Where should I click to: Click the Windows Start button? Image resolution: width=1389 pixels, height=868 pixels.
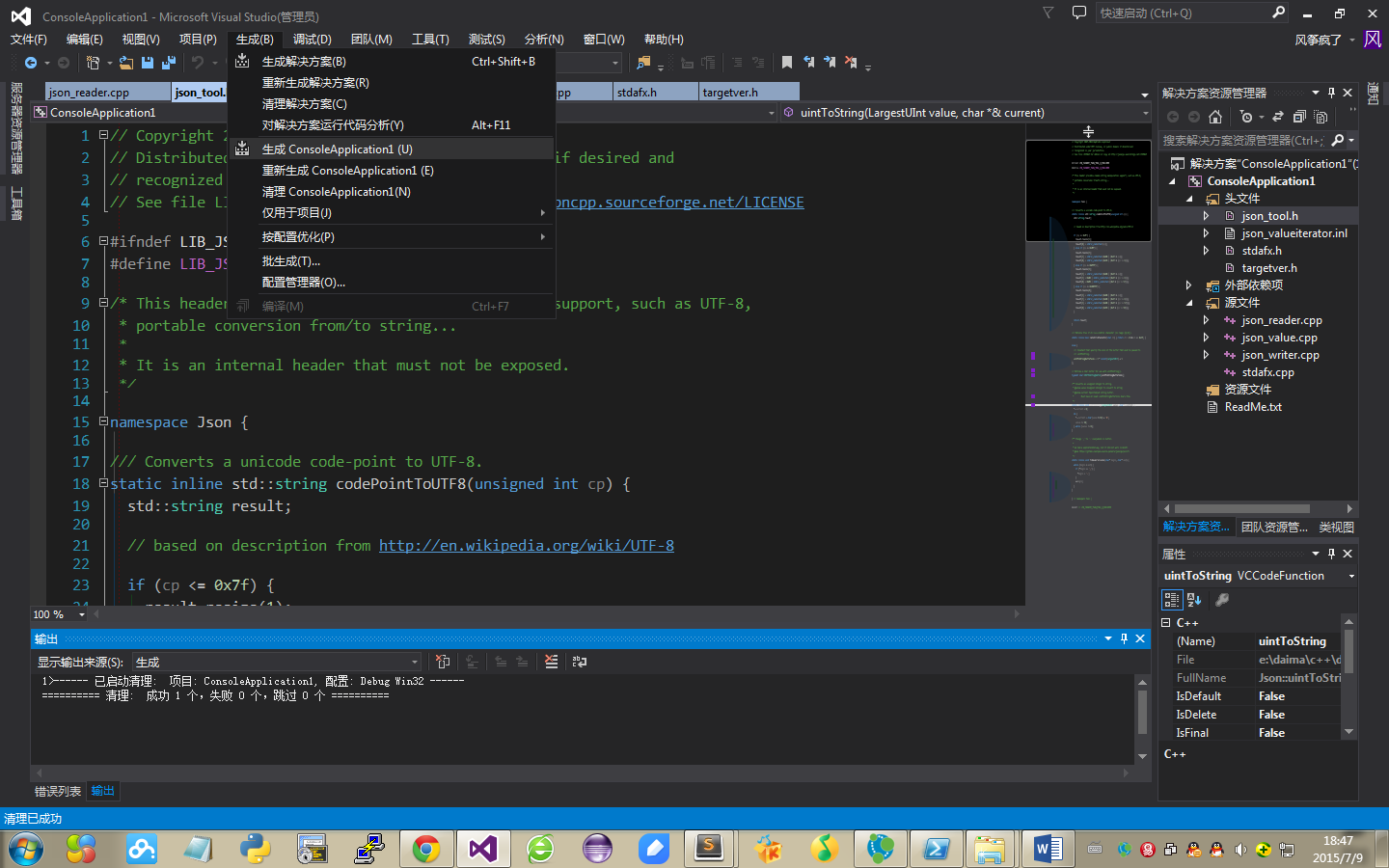coord(26,850)
